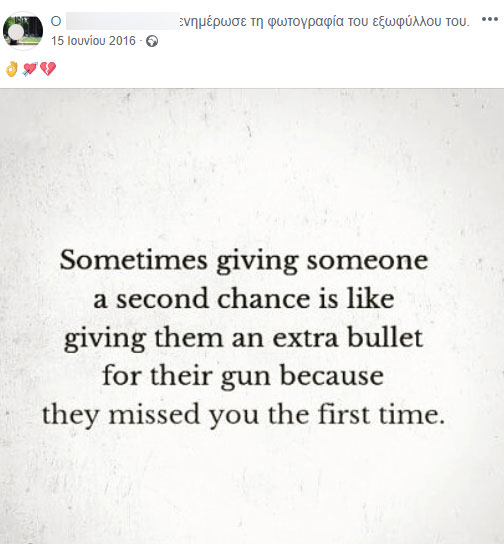This screenshot has height=544, width=504.
Task: Open the poster's round profile picture
Action: [23, 31]
